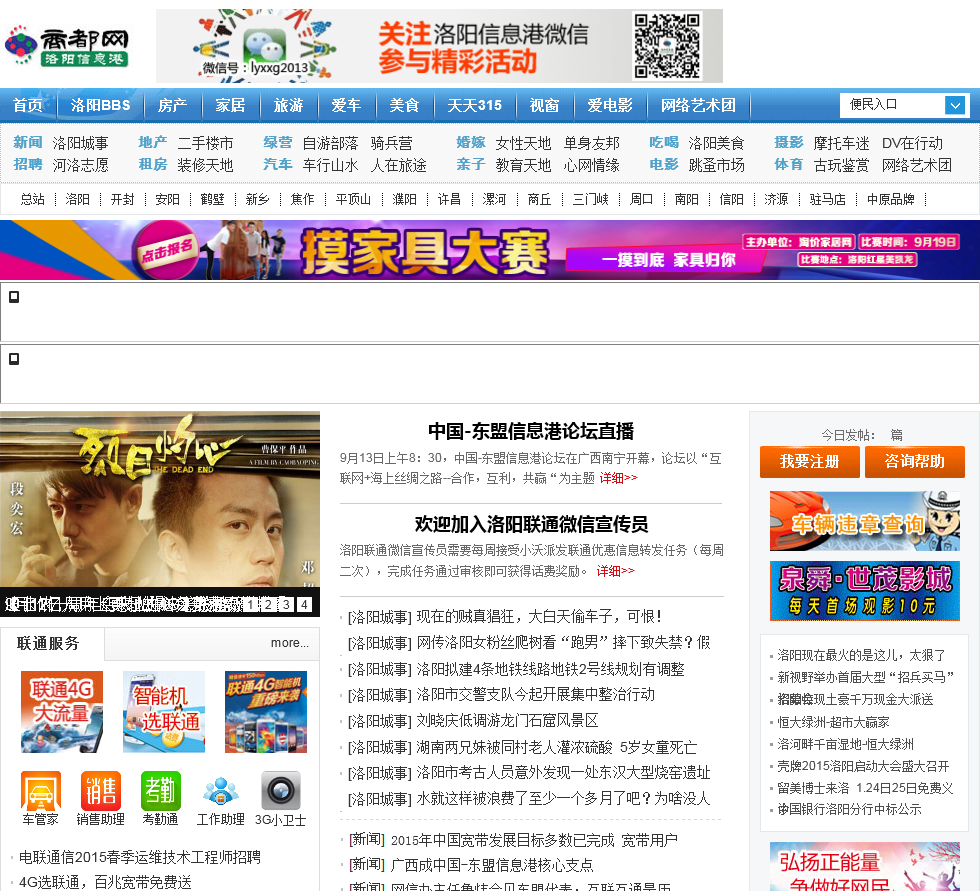Open the 装修天地 link

pyautogui.click(x=206, y=166)
